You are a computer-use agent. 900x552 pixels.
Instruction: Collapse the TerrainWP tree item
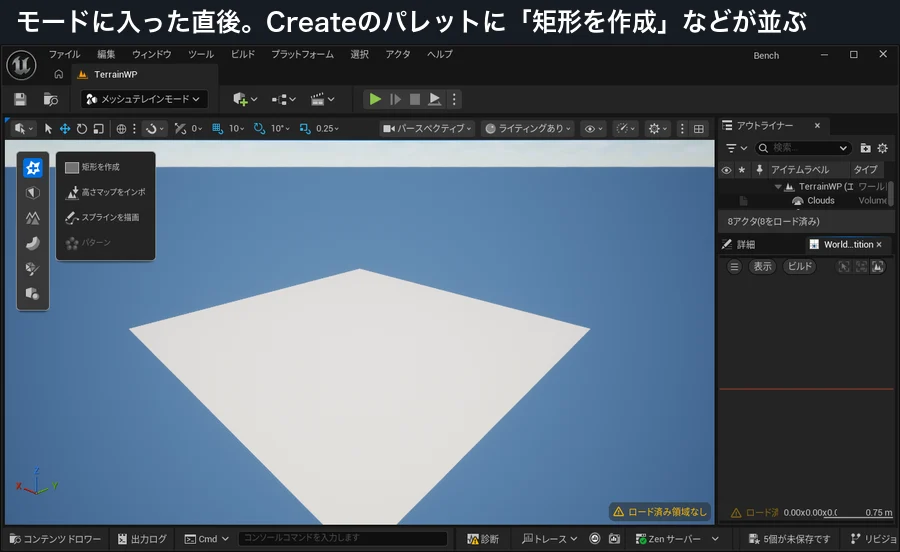[x=778, y=186]
